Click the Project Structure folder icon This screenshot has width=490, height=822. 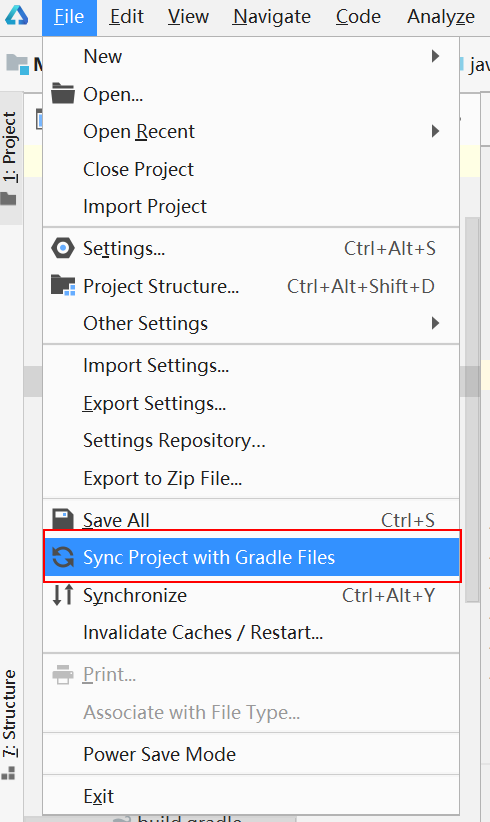coord(63,286)
